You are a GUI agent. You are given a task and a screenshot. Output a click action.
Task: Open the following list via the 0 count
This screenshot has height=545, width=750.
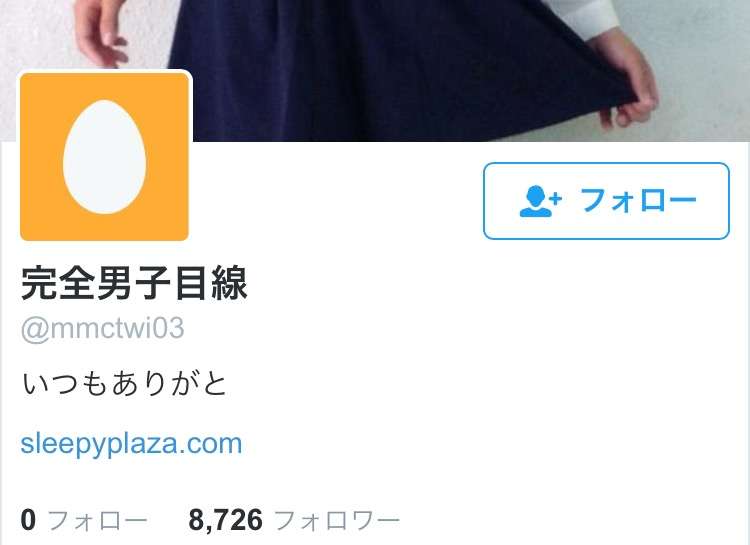pos(28,520)
